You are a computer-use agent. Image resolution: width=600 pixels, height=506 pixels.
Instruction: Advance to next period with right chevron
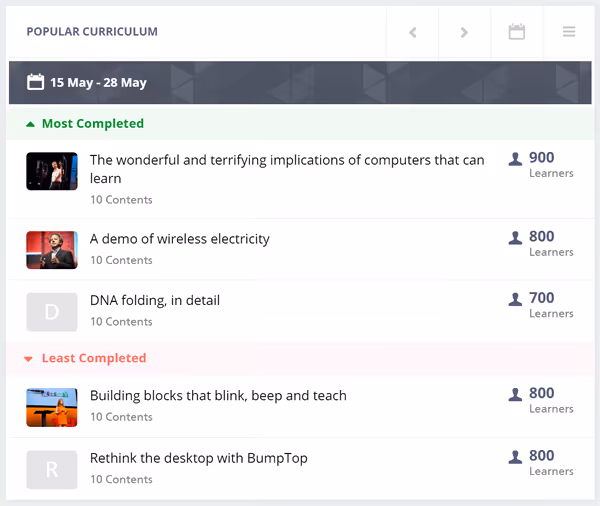click(464, 32)
